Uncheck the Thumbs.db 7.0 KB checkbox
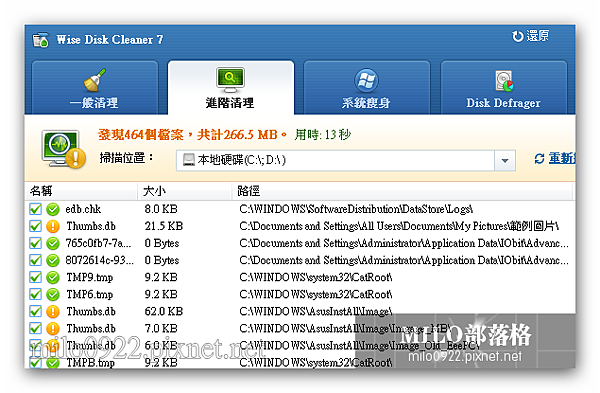600x393 pixels. tap(36, 328)
